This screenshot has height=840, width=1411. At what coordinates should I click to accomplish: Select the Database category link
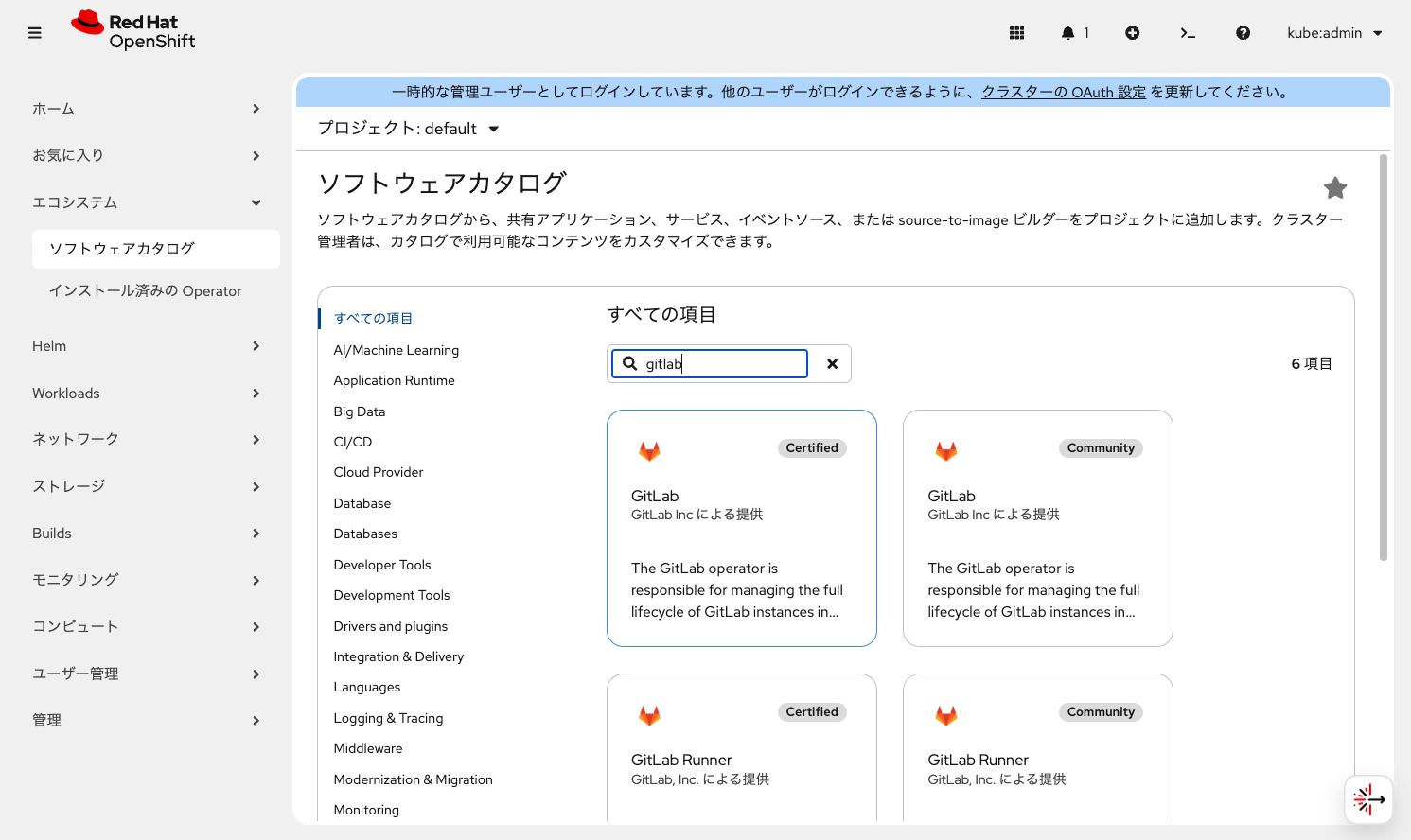[x=362, y=502]
